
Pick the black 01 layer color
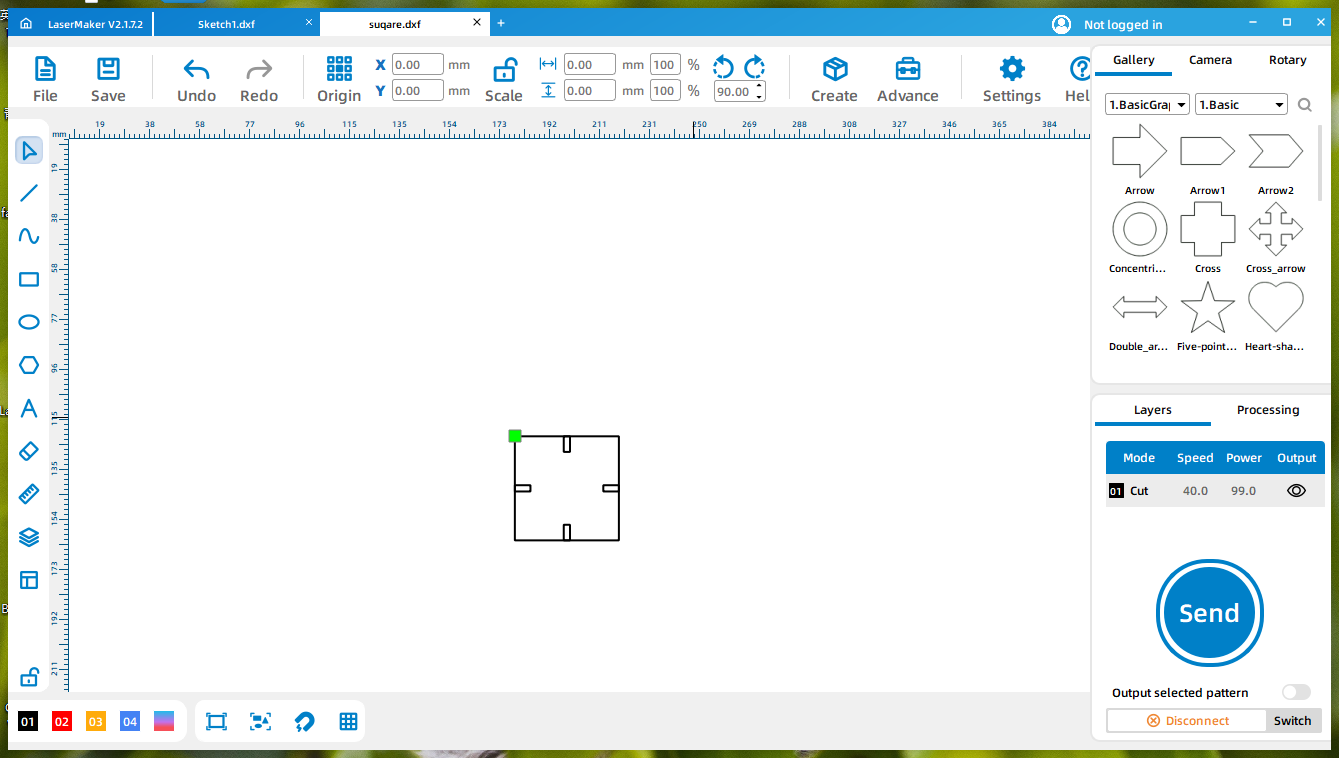click(28, 721)
